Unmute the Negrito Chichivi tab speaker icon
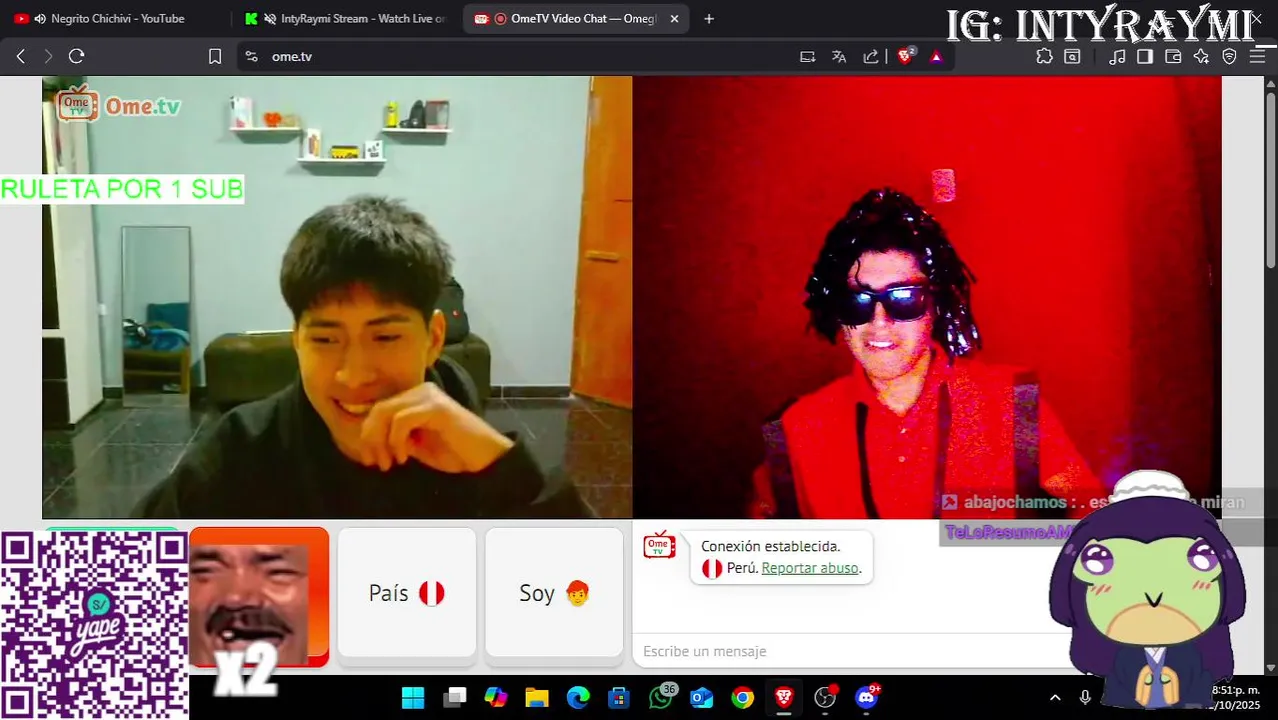 click(x=40, y=18)
